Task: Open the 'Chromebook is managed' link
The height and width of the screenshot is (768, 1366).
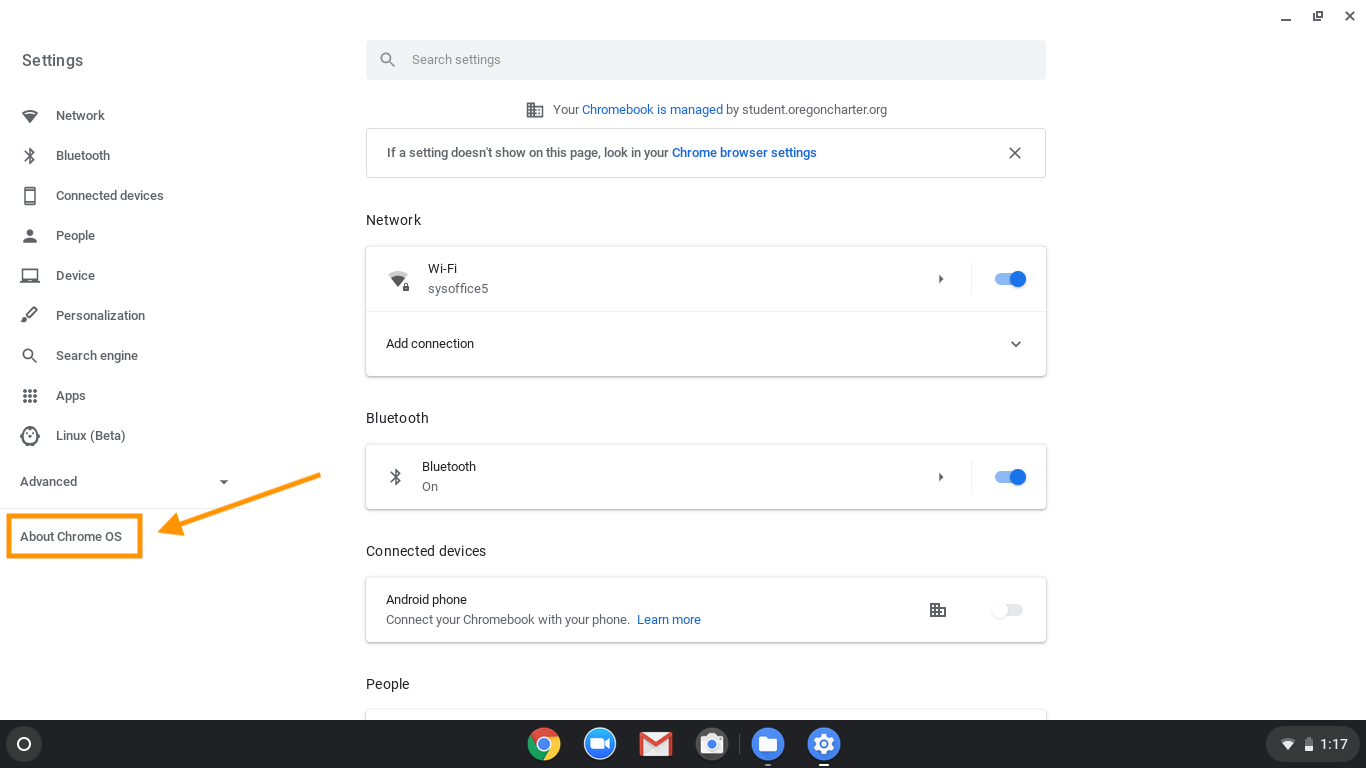Action: coord(652,110)
